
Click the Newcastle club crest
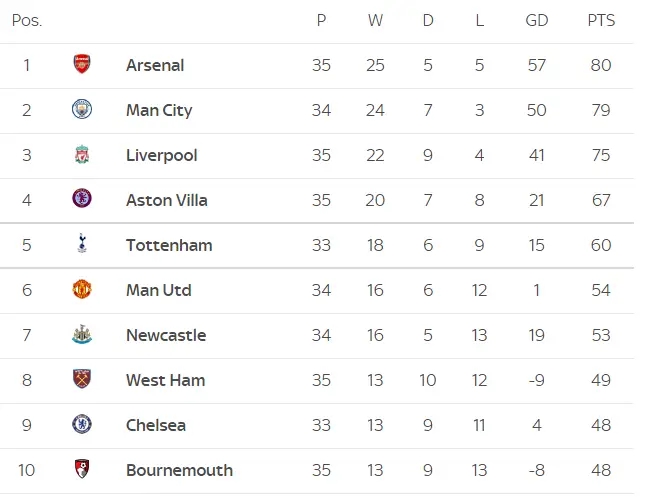(82, 334)
